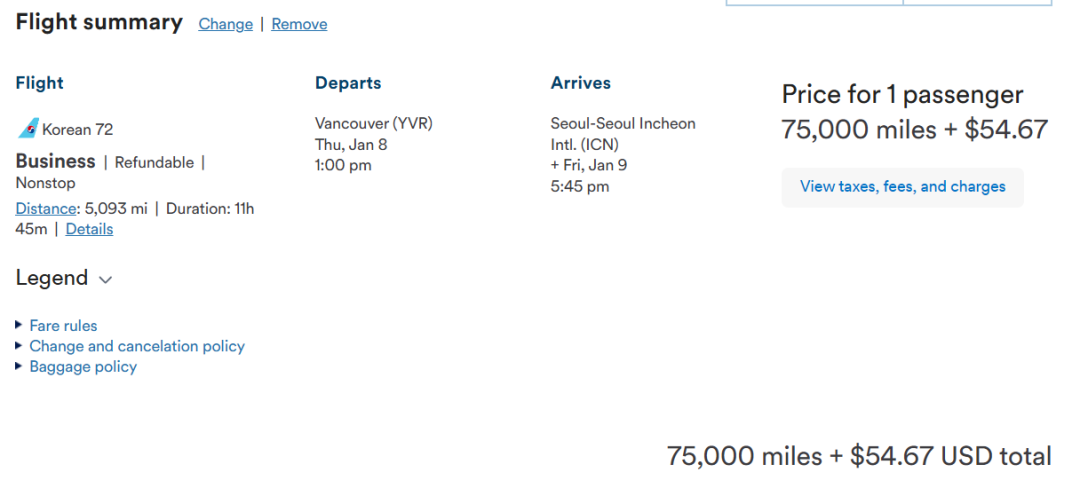Click the USD total price at bottom
The width and height of the screenshot is (1080, 488).
click(859, 457)
